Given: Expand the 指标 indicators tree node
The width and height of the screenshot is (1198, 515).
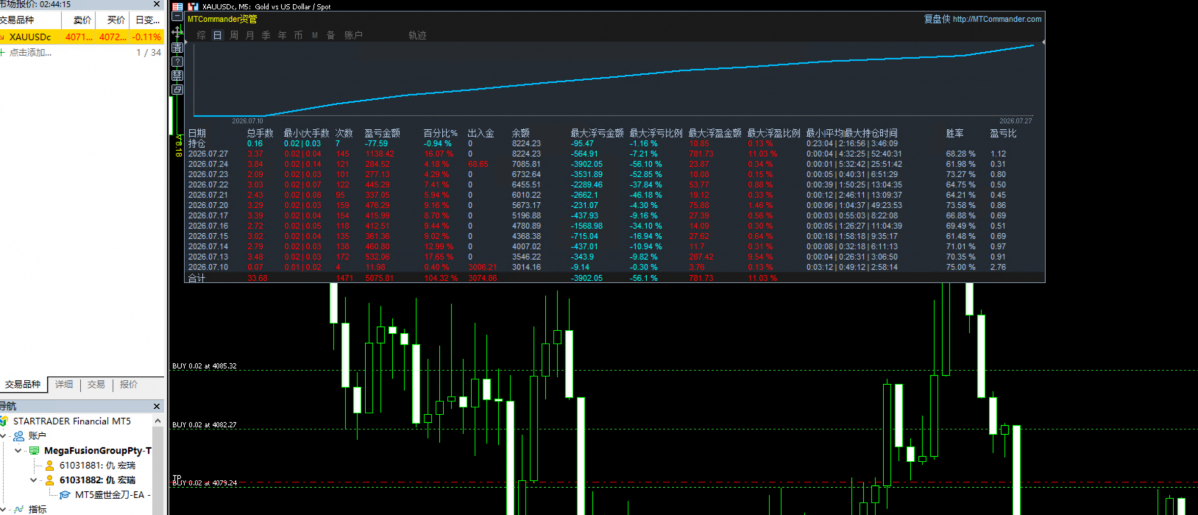Looking at the screenshot, I should point(3,510).
